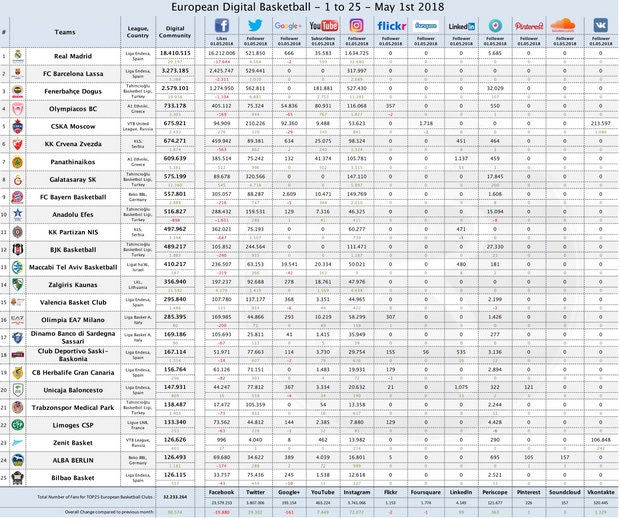Screen dimensions: 620x518
Task: Click the Anadolu Efes star logo
Action: point(18,214)
